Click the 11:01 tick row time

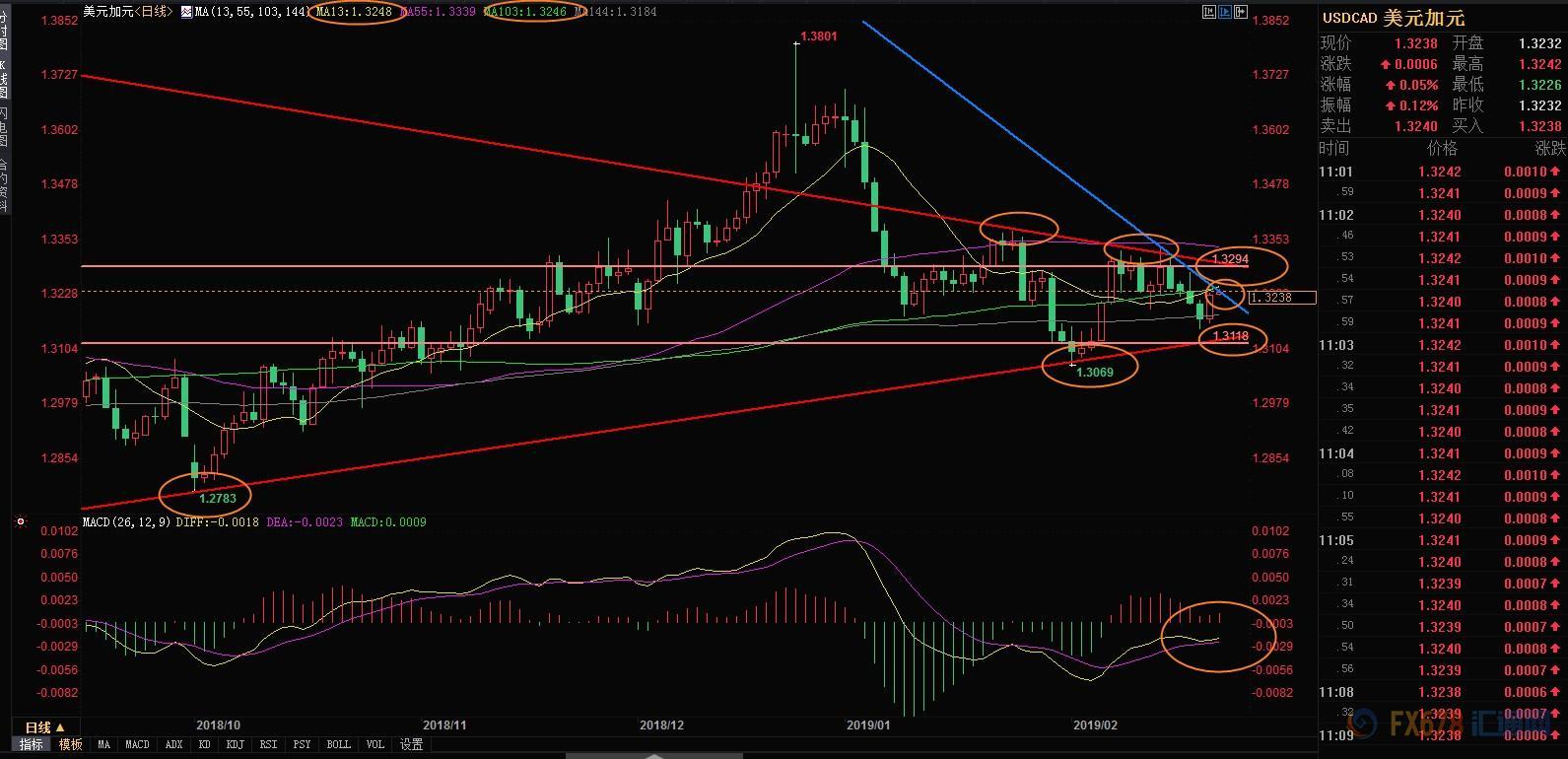(x=1336, y=172)
